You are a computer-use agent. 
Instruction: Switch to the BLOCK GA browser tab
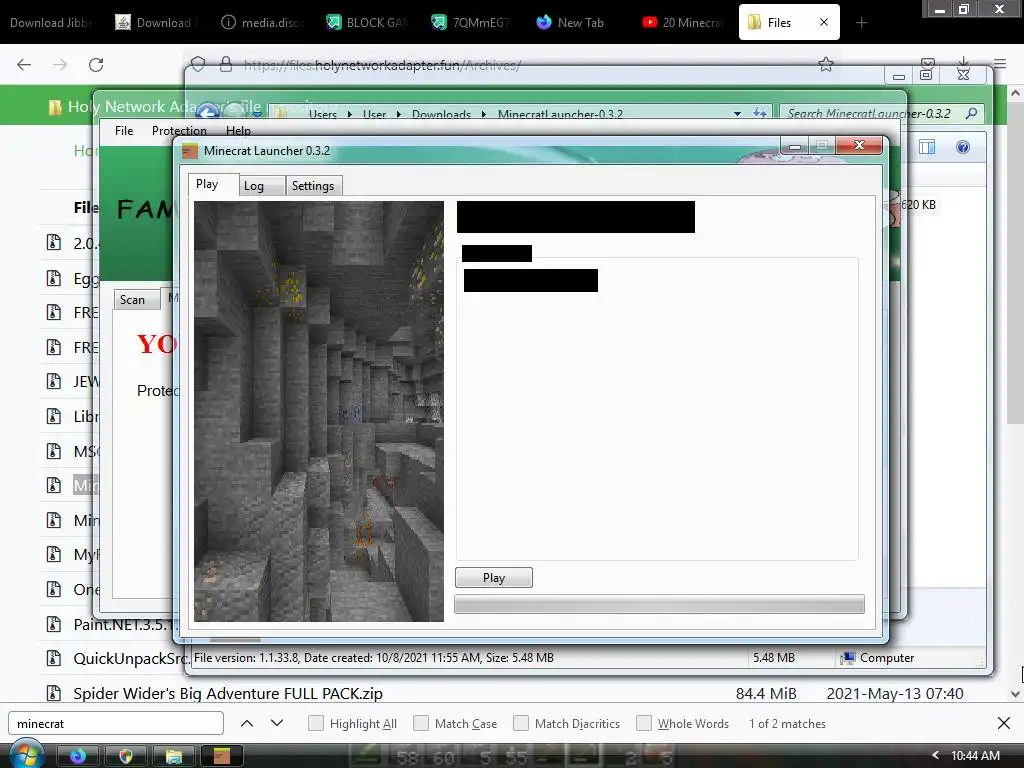[367, 22]
